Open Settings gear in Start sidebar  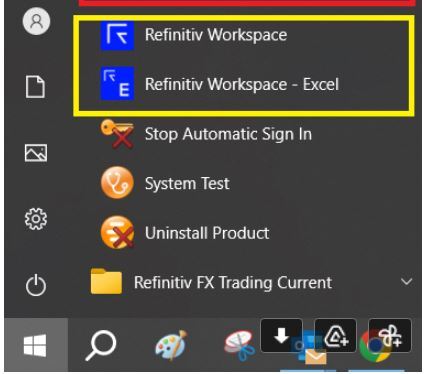tap(36, 219)
